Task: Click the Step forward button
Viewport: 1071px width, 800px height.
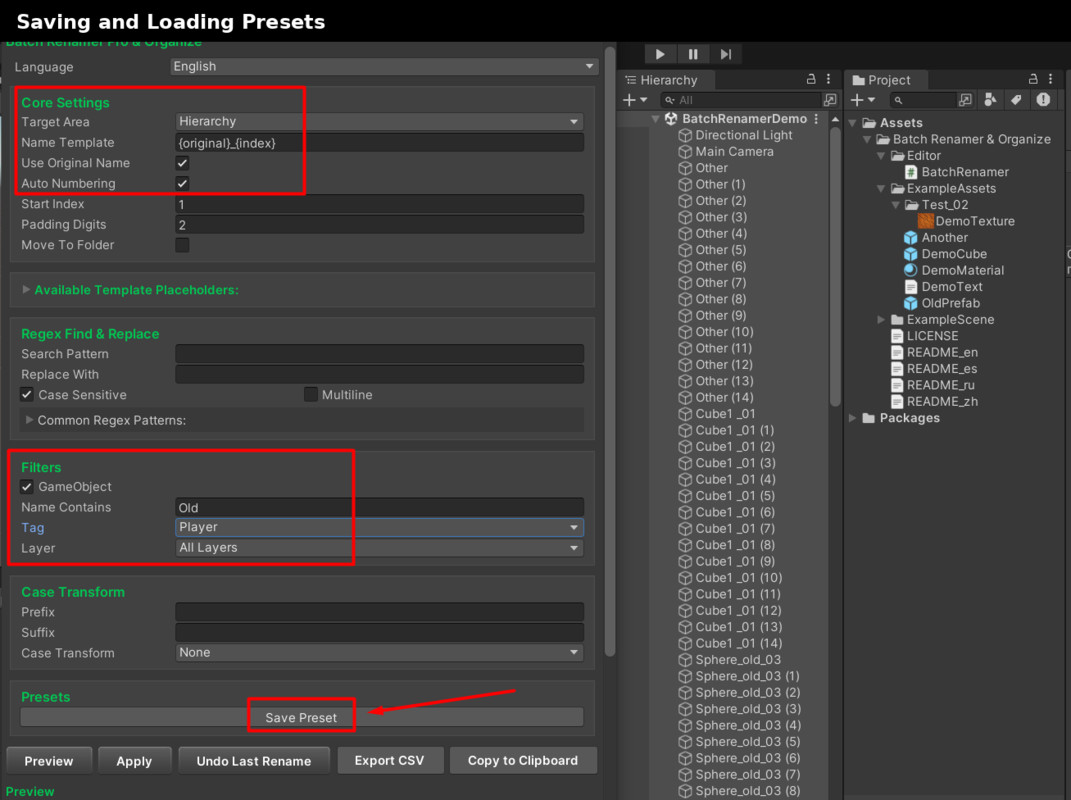Action: [x=725, y=54]
